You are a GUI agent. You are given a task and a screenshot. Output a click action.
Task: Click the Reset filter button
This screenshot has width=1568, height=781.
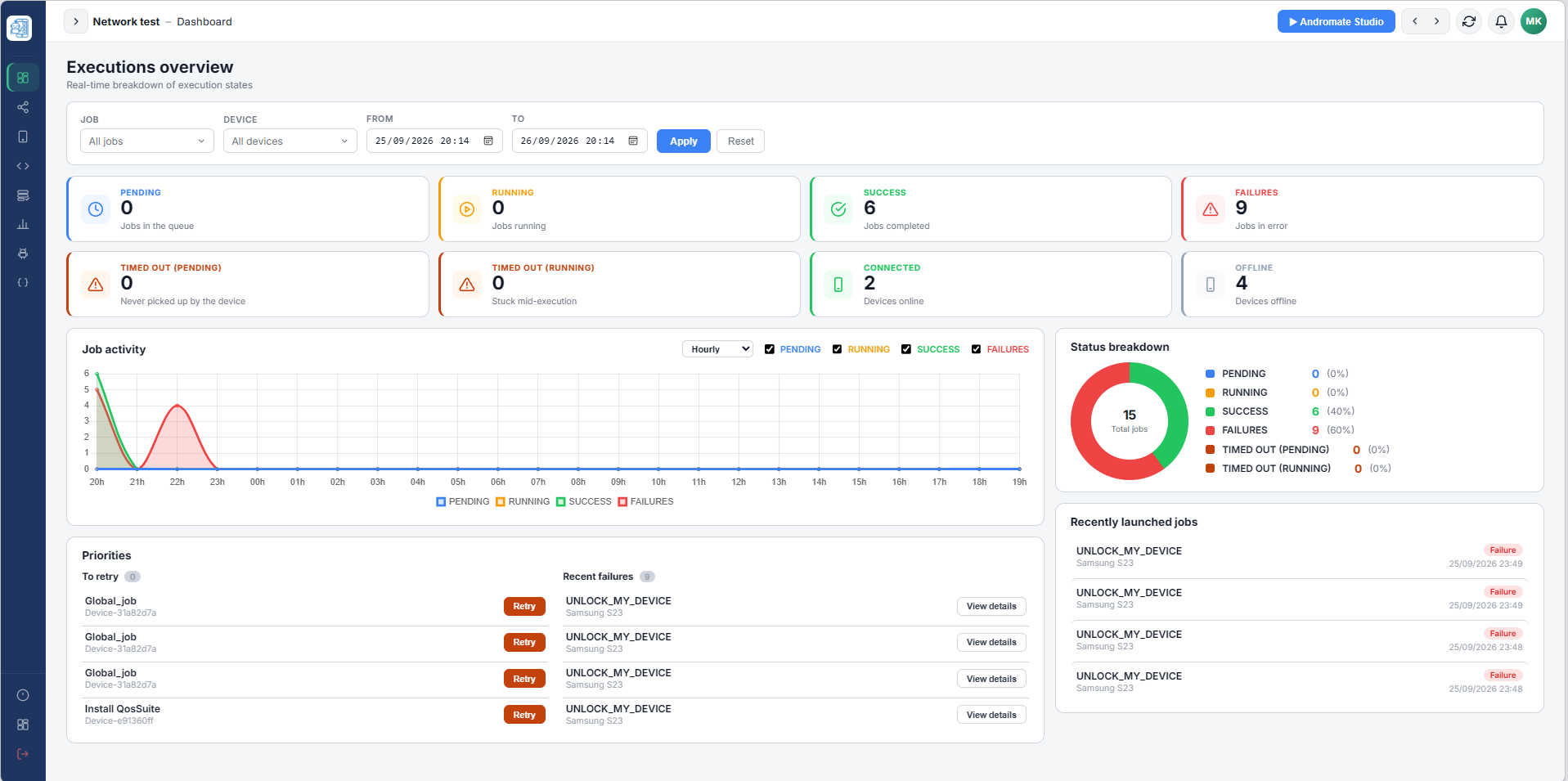[x=741, y=141]
